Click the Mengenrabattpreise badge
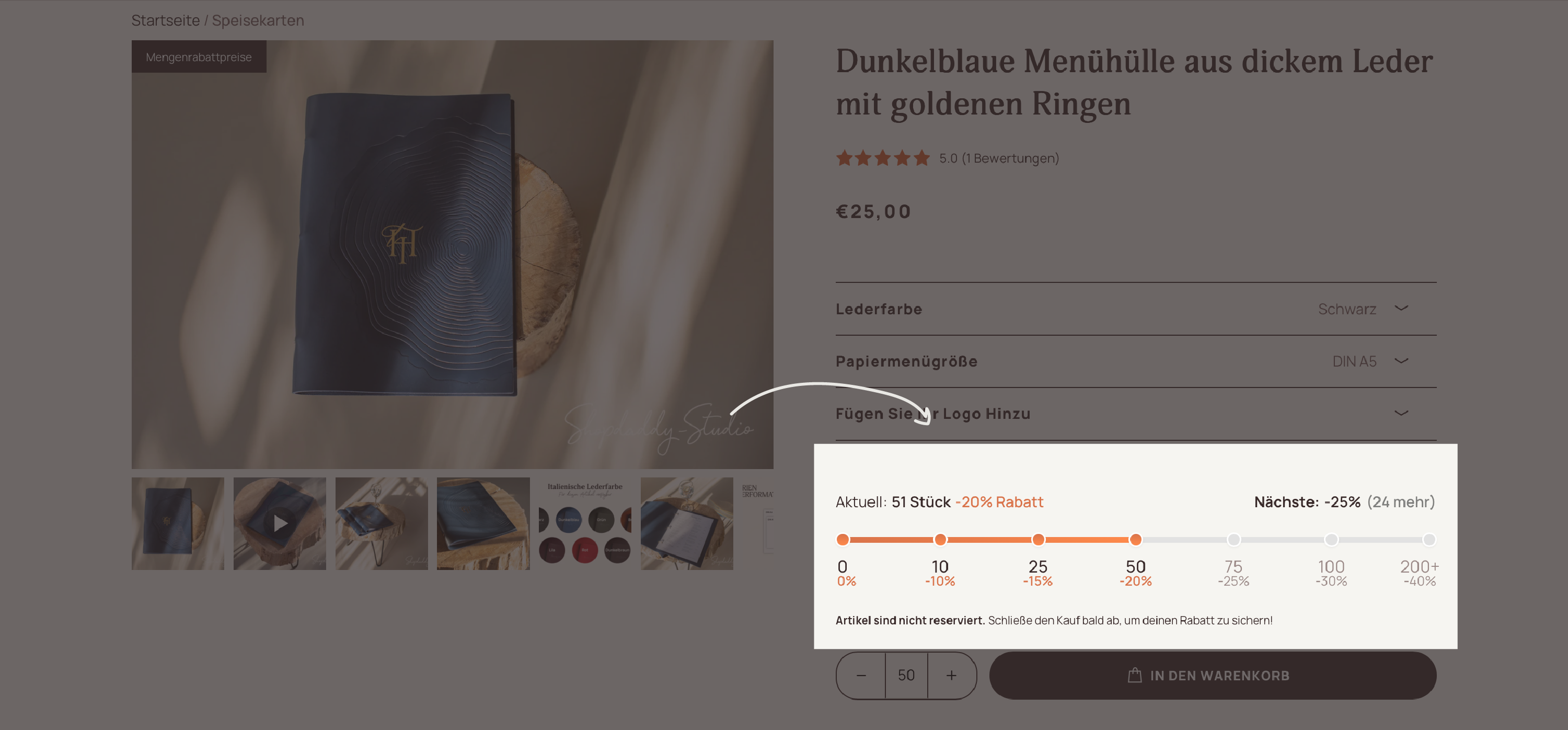 point(199,56)
